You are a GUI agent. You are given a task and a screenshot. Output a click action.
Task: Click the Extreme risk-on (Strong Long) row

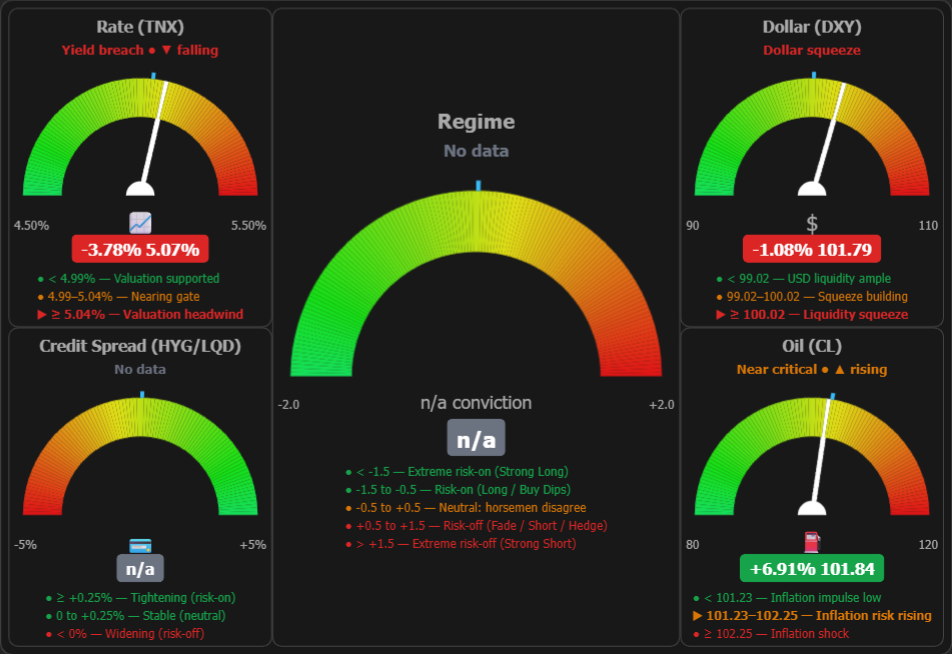457,472
